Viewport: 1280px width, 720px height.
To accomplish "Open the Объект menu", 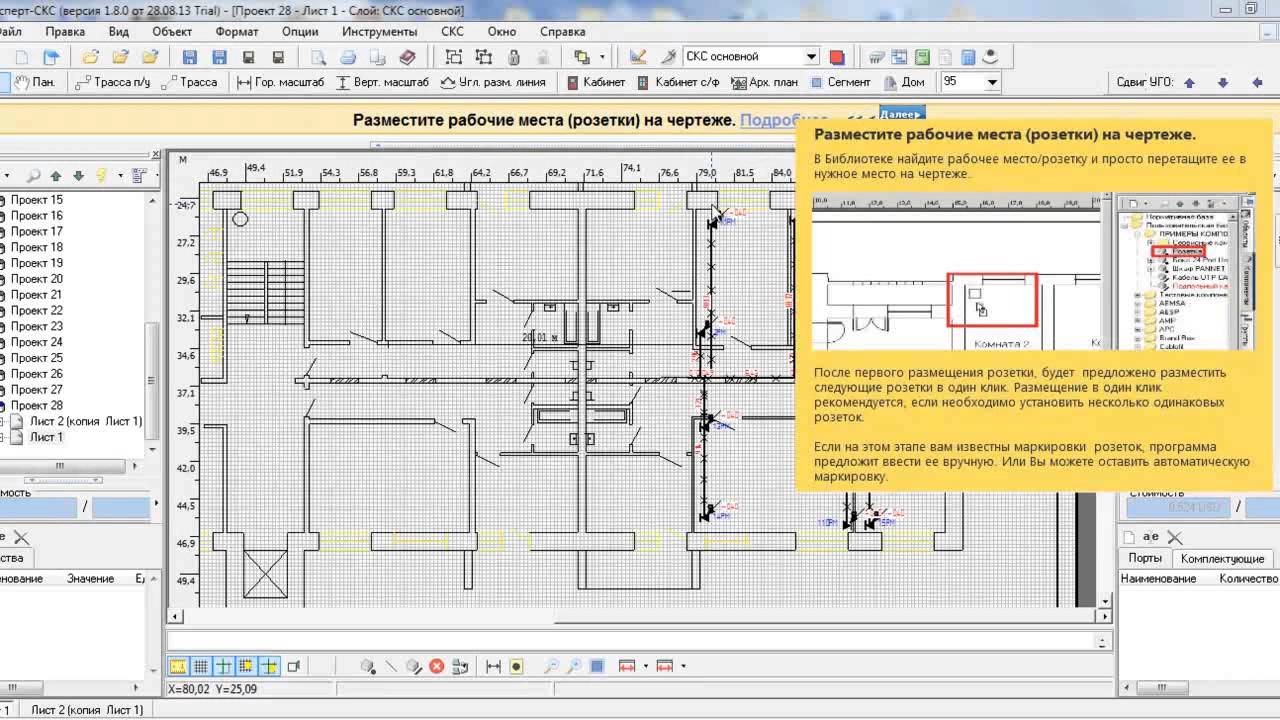I will coord(172,31).
